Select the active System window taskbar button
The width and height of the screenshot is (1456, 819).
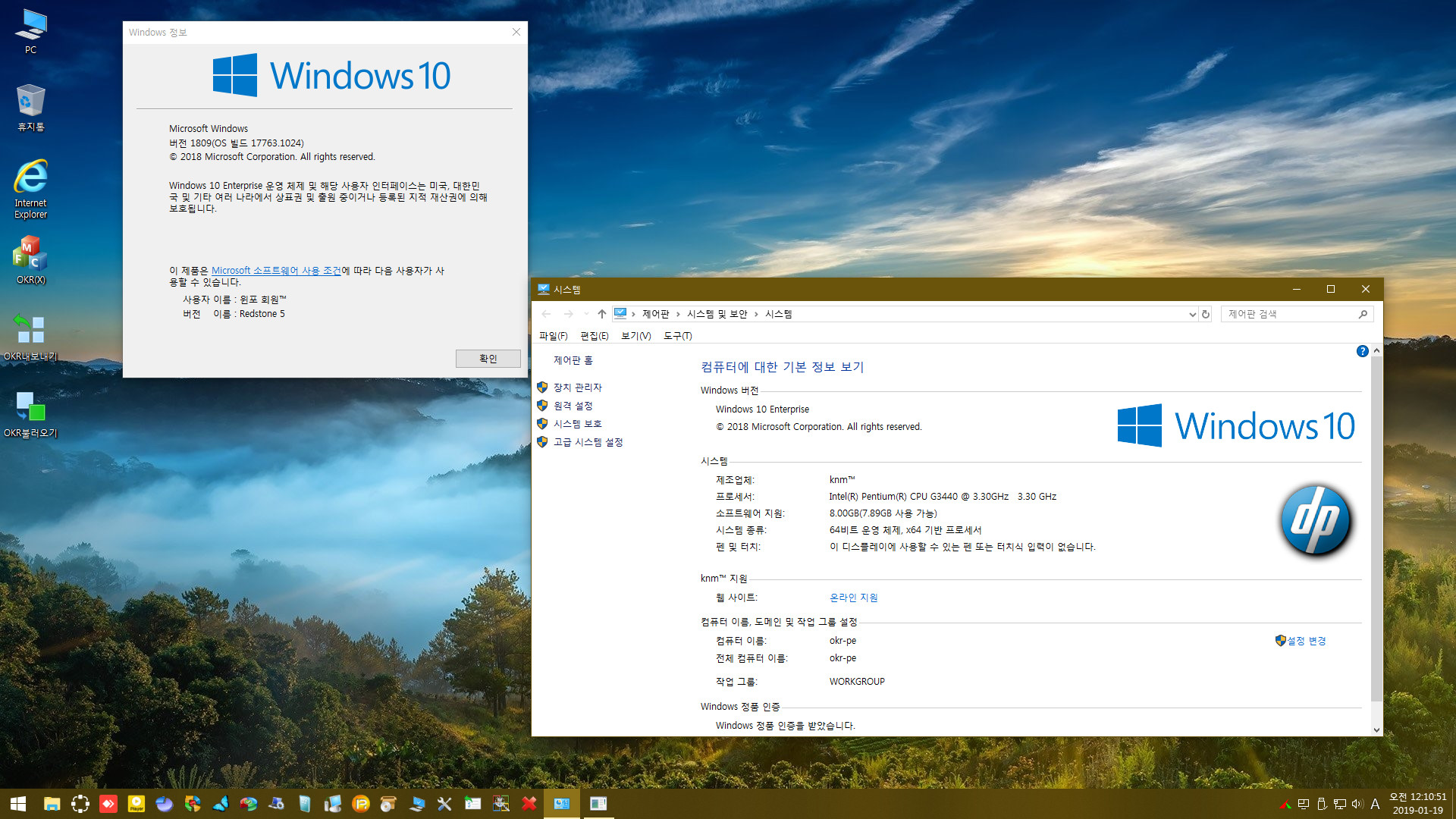coord(562,804)
